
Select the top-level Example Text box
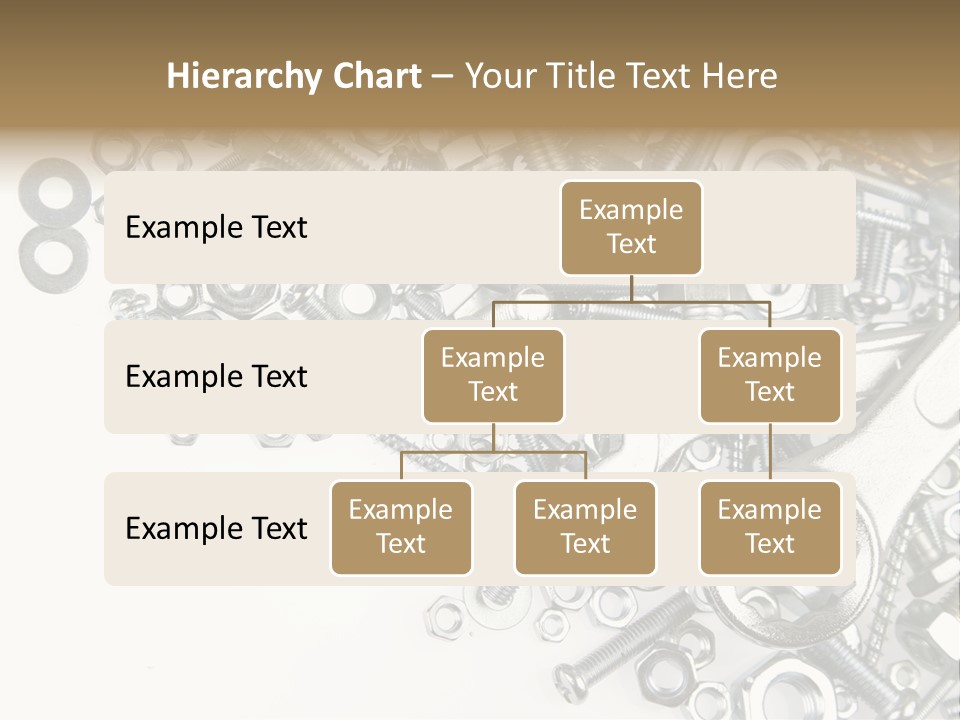pyautogui.click(x=631, y=227)
